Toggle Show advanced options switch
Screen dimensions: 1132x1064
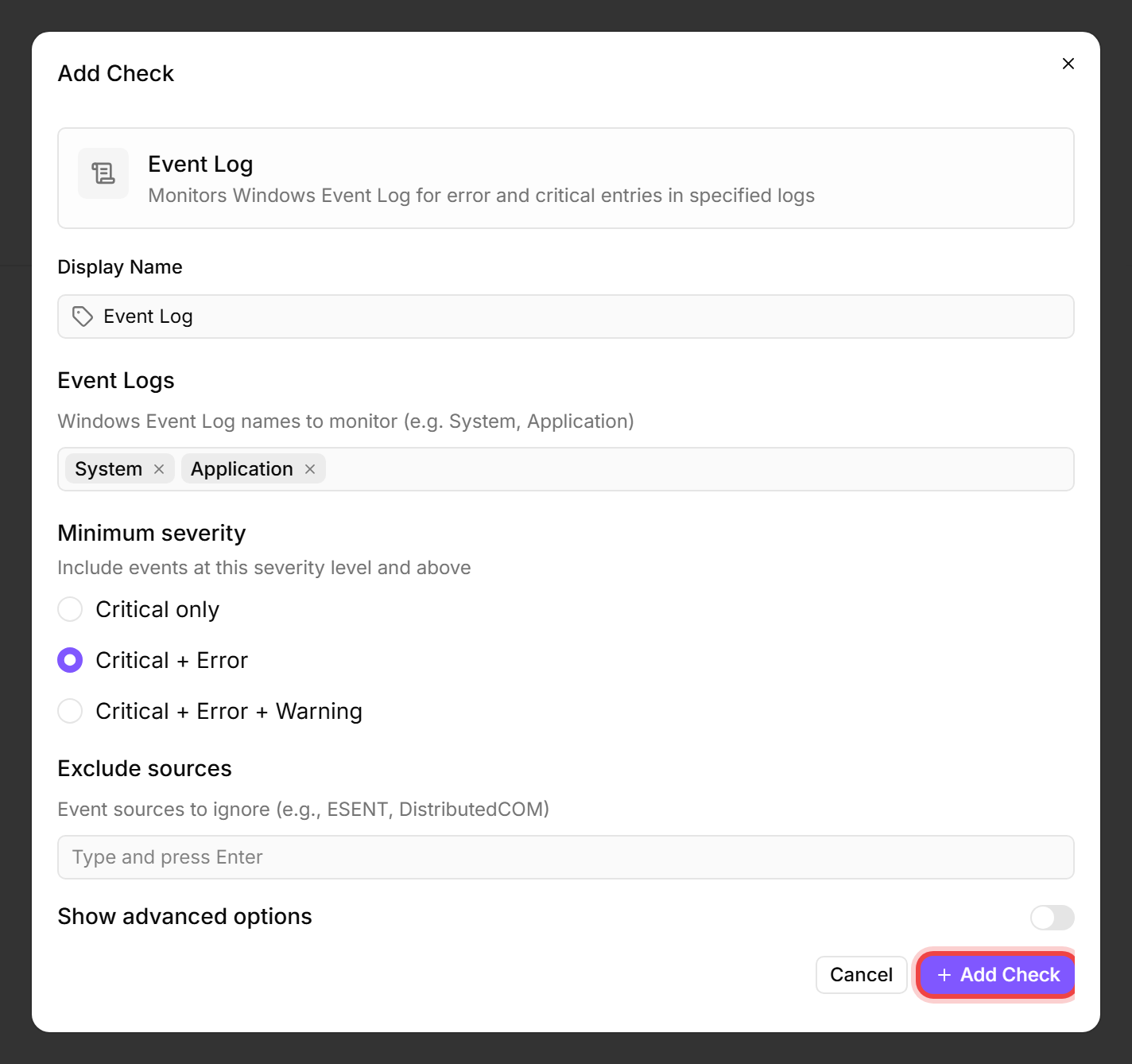pos(1053,918)
